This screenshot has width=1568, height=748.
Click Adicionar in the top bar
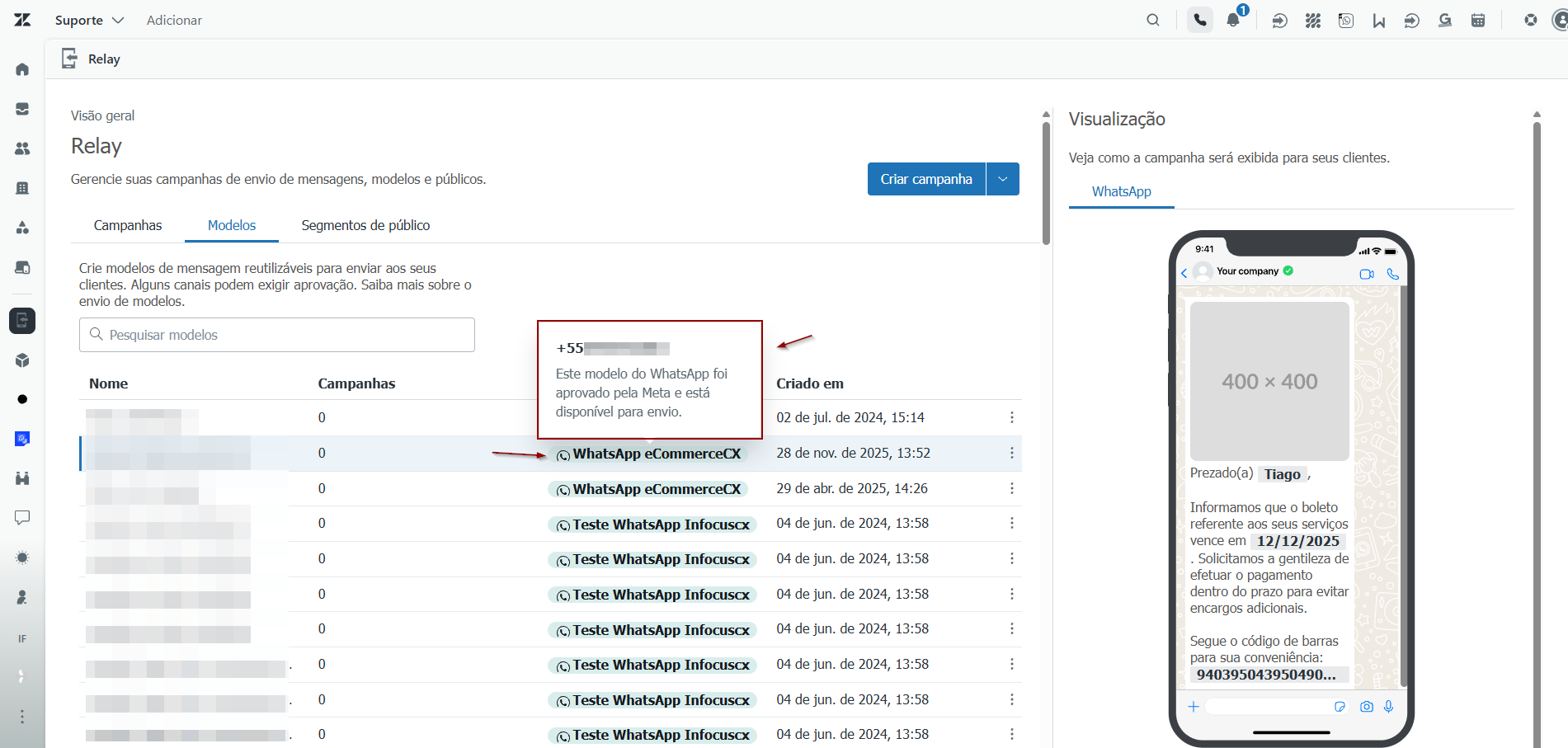(x=174, y=20)
